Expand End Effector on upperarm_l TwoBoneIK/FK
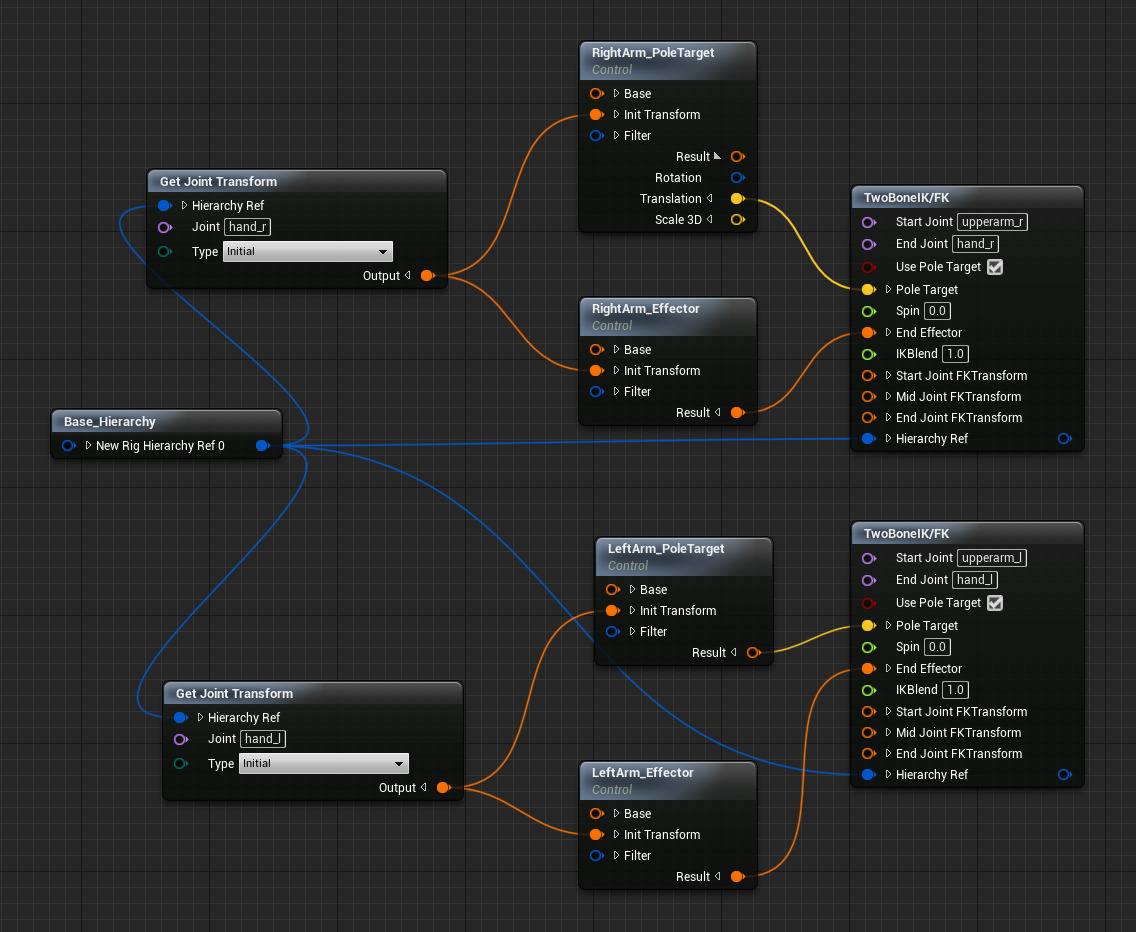Image resolution: width=1136 pixels, height=932 pixels. 889,669
